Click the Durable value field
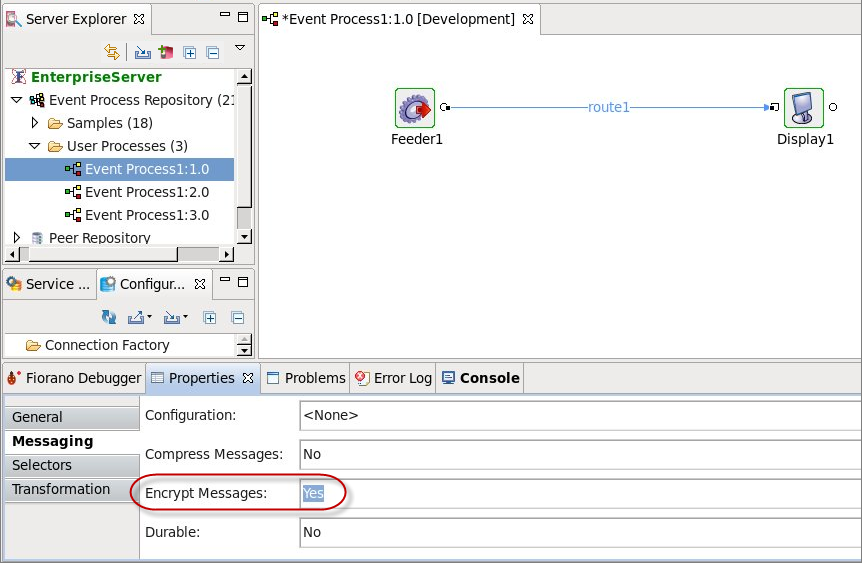This screenshot has width=862, height=563. (581, 533)
